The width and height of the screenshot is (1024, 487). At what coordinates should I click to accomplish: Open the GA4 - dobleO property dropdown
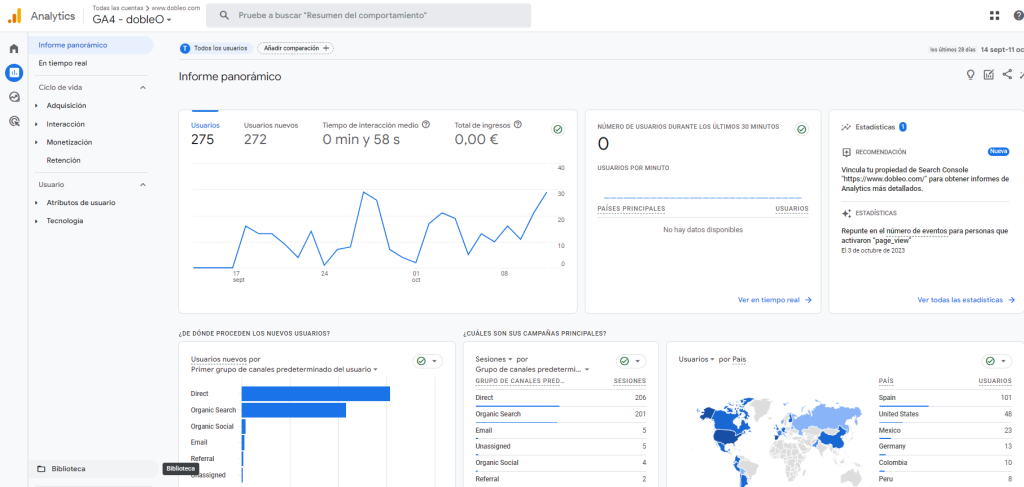[132, 20]
